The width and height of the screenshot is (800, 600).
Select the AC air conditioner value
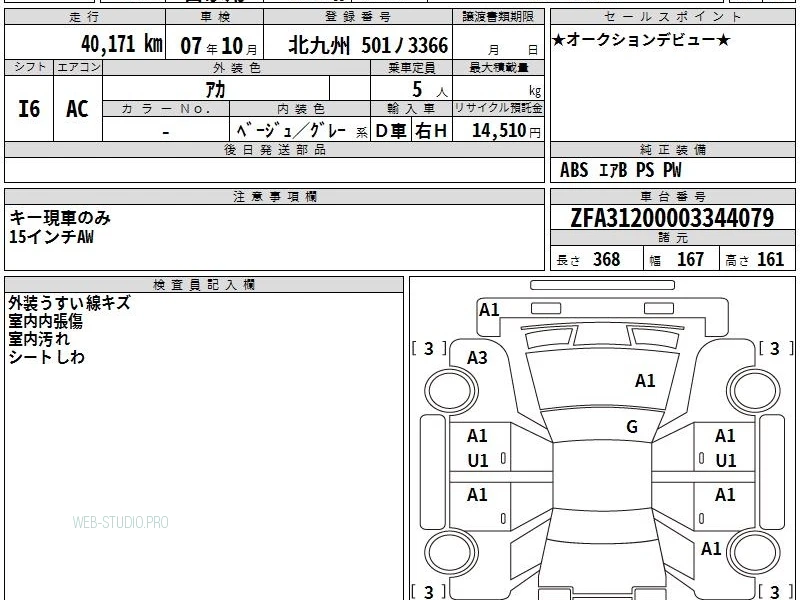[77, 109]
